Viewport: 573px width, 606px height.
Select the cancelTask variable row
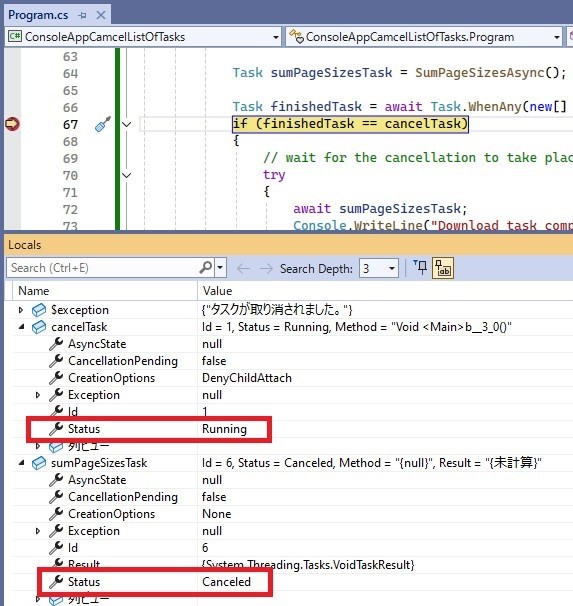click(x=292, y=327)
